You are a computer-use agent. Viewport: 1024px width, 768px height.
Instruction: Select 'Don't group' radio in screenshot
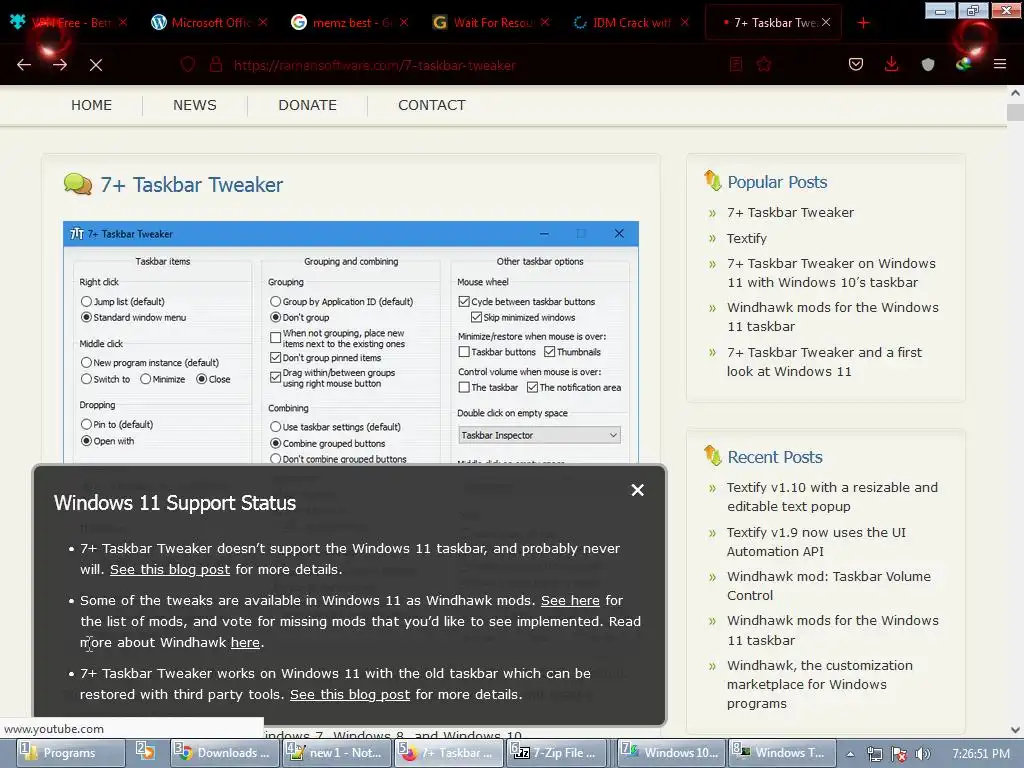tap(276, 317)
